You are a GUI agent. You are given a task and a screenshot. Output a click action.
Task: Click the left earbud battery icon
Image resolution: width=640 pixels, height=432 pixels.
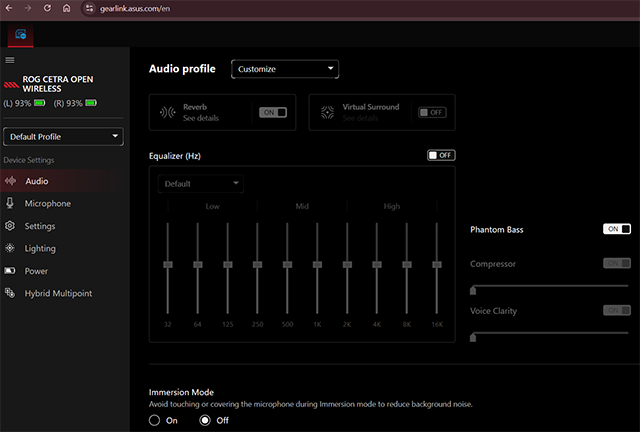point(40,103)
